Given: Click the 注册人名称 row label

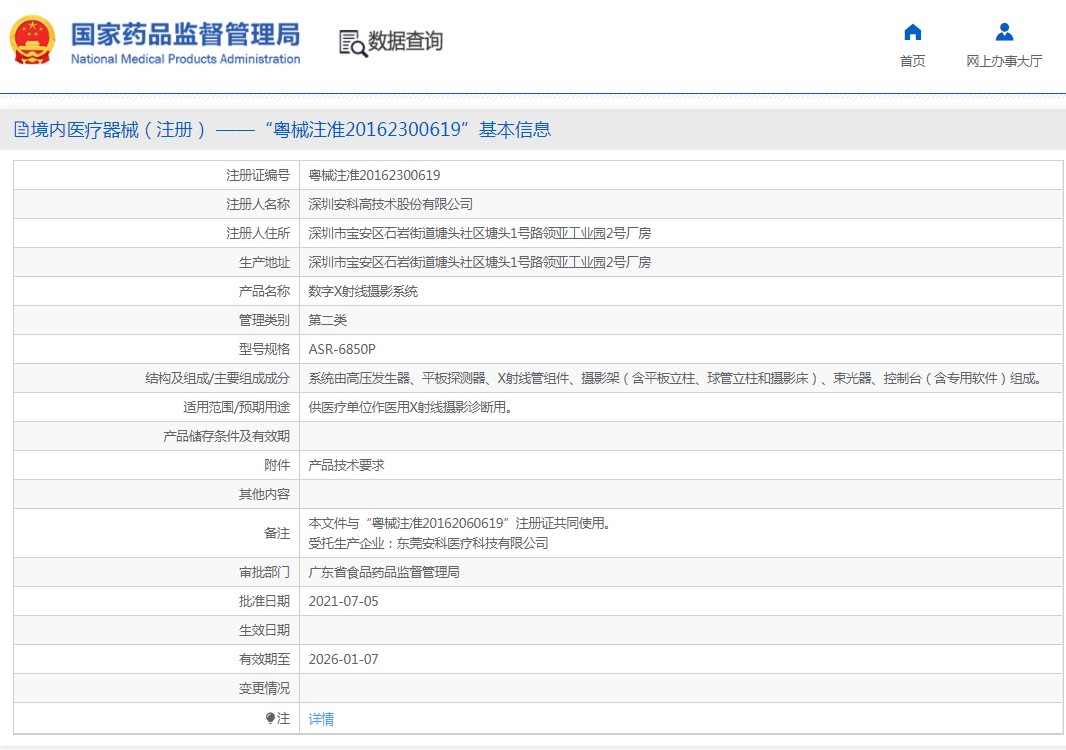Looking at the screenshot, I should [258, 204].
